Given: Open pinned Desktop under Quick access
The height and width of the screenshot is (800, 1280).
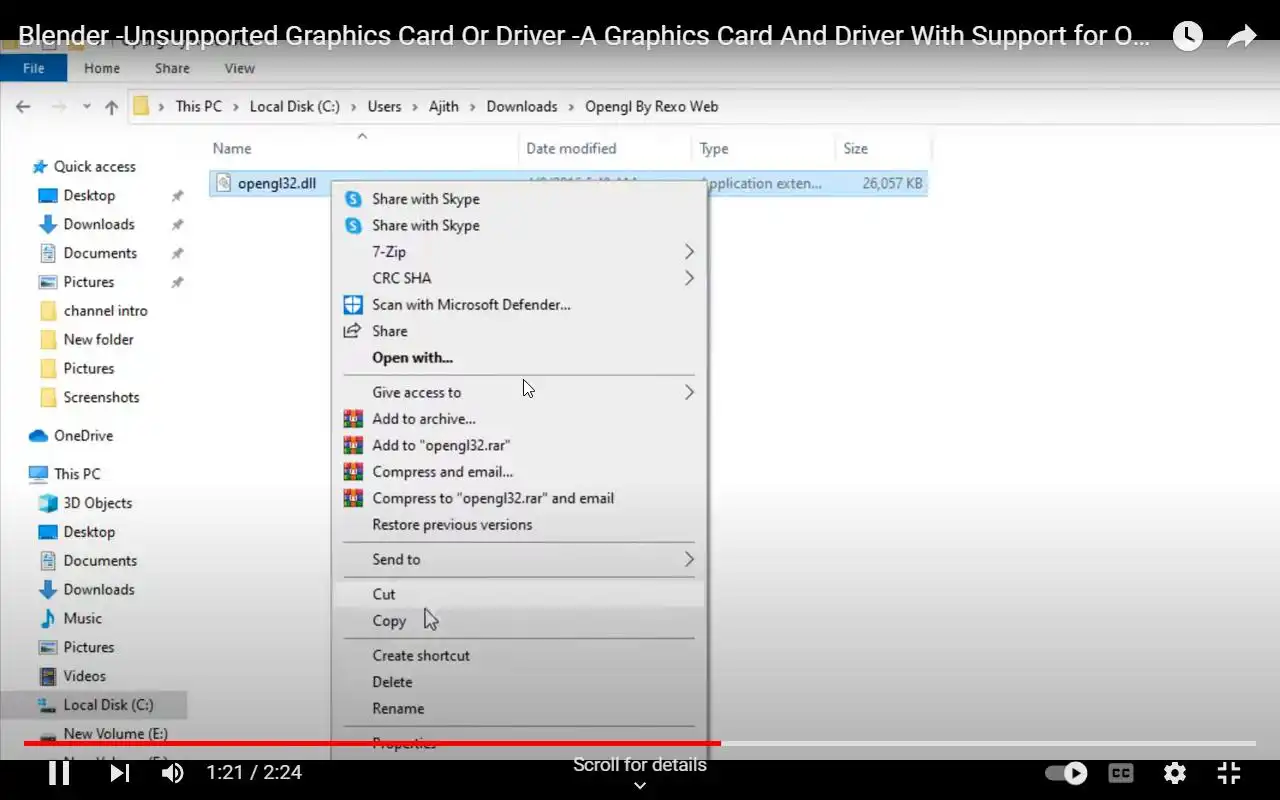Looking at the screenshot, I should point(89,196).
